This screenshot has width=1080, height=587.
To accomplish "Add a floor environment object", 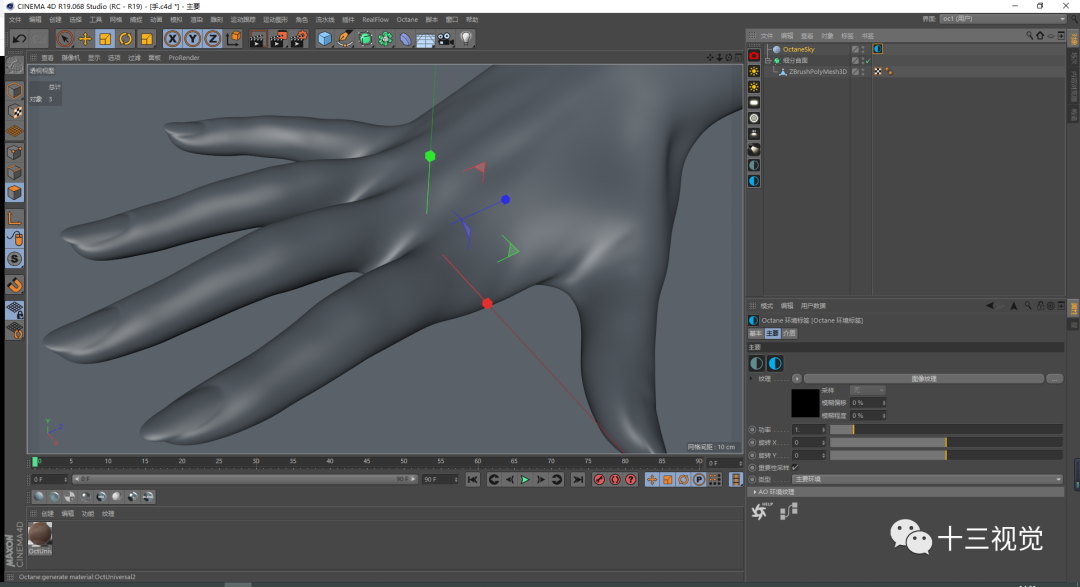I will click(426, 39).
